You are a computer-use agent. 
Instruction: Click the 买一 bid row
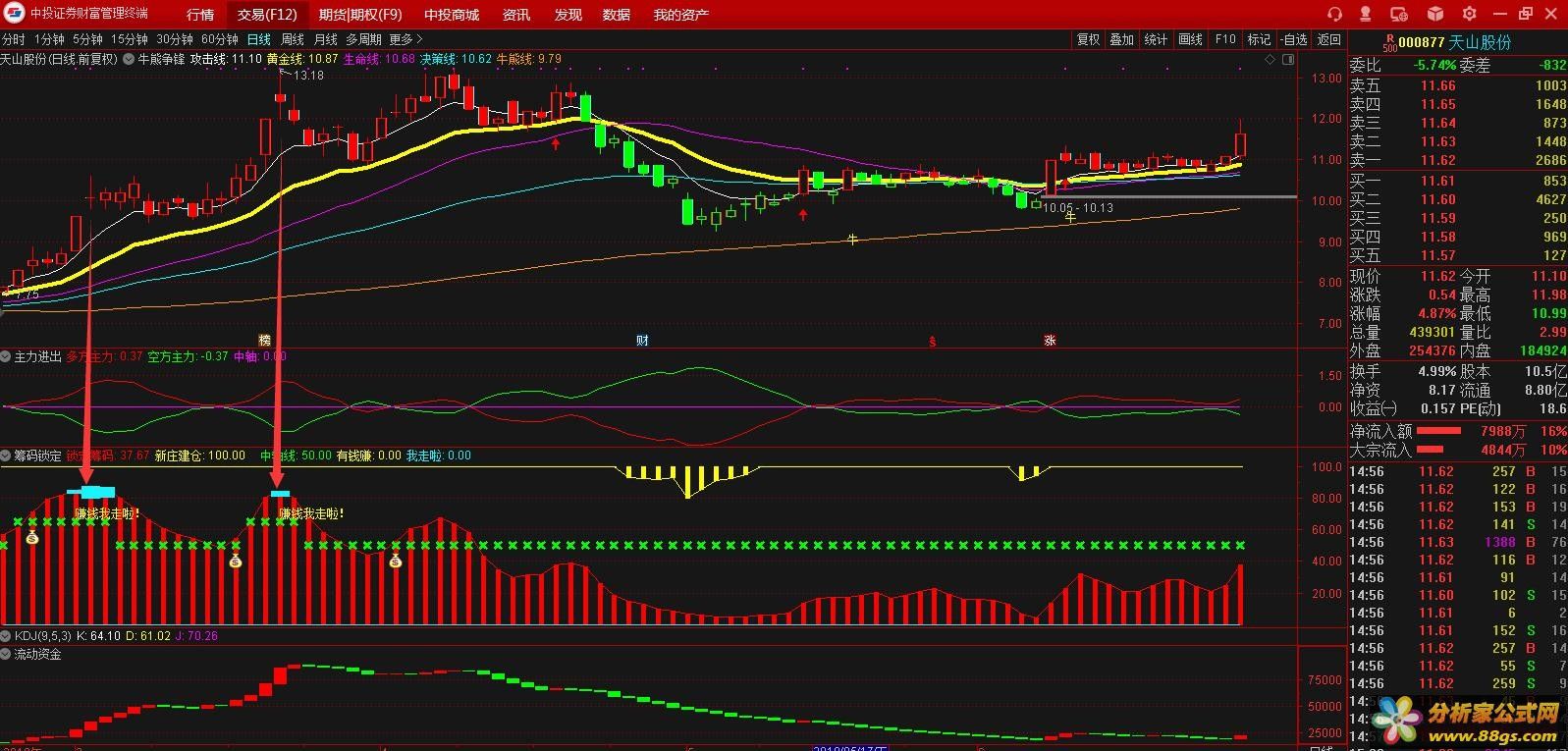[1457, 181]
